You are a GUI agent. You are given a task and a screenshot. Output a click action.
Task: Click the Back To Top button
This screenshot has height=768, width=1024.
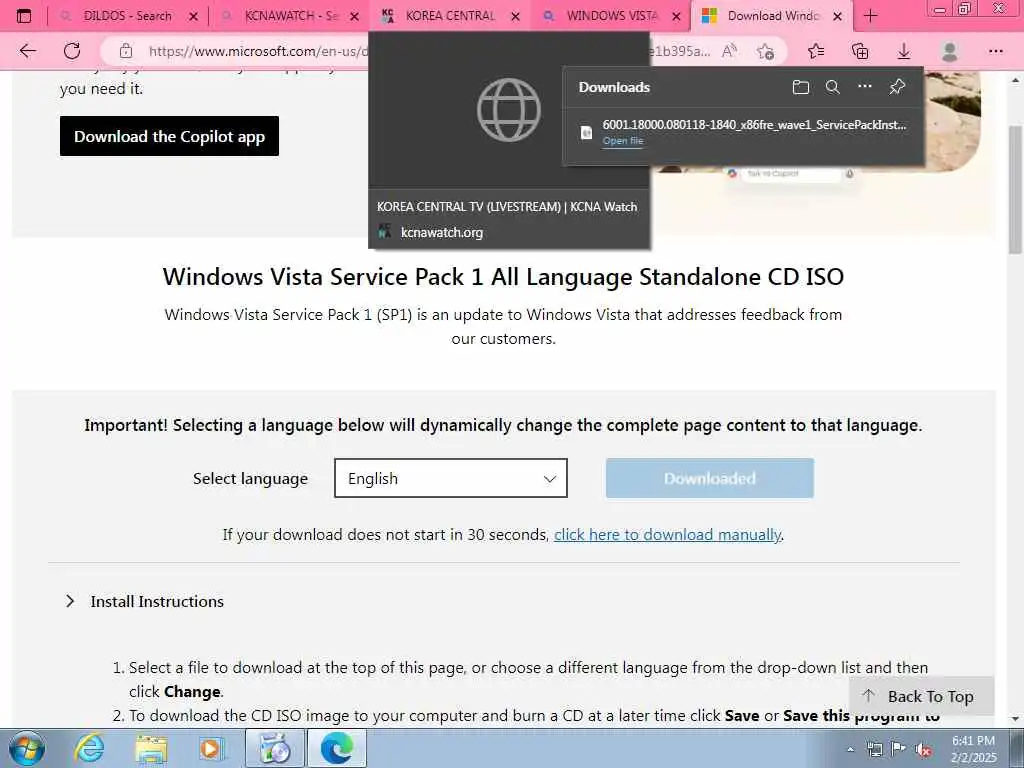point(921,696)
